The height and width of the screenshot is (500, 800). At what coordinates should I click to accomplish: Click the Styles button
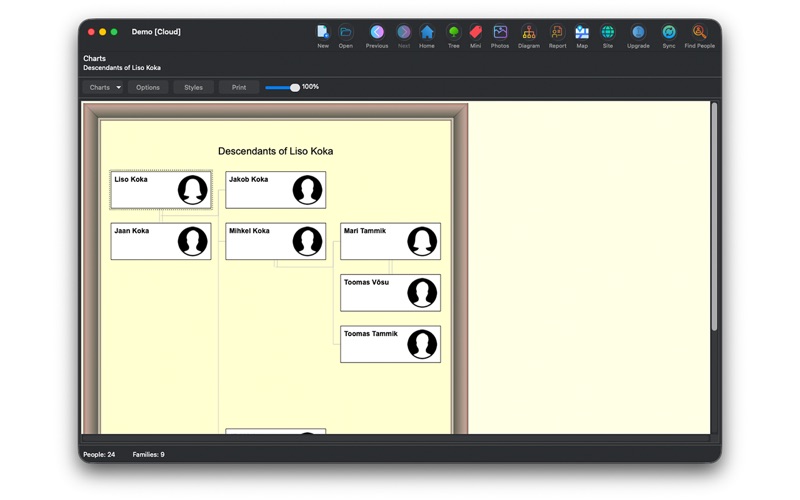point(193,87)
